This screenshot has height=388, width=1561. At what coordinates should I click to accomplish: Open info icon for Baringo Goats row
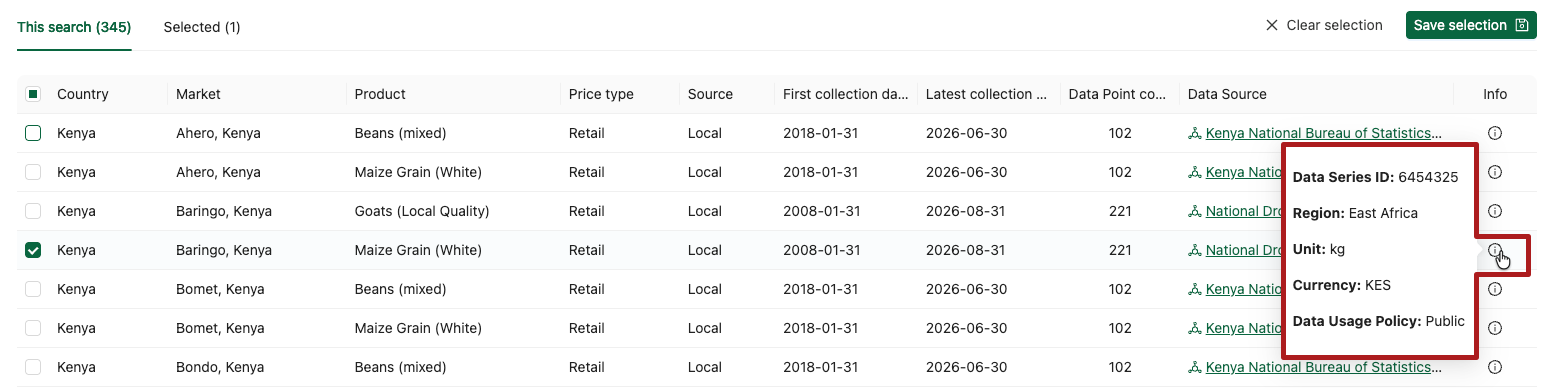tap(1495, 211)
